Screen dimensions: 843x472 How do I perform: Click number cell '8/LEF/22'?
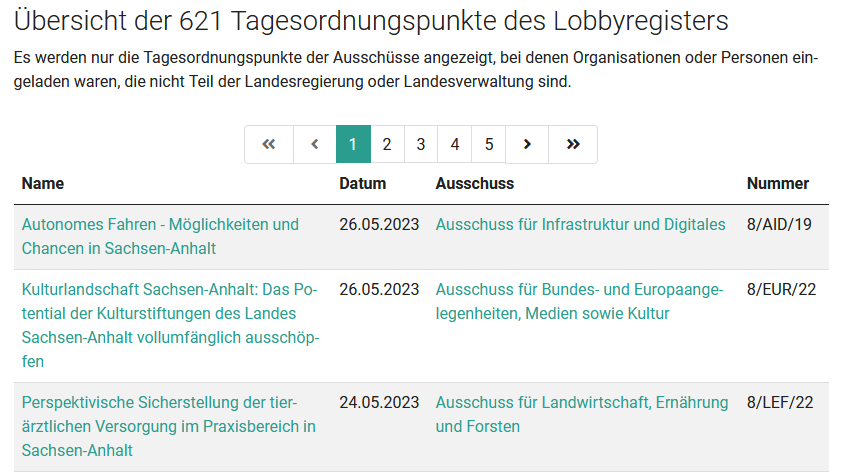tap(780, 403)
